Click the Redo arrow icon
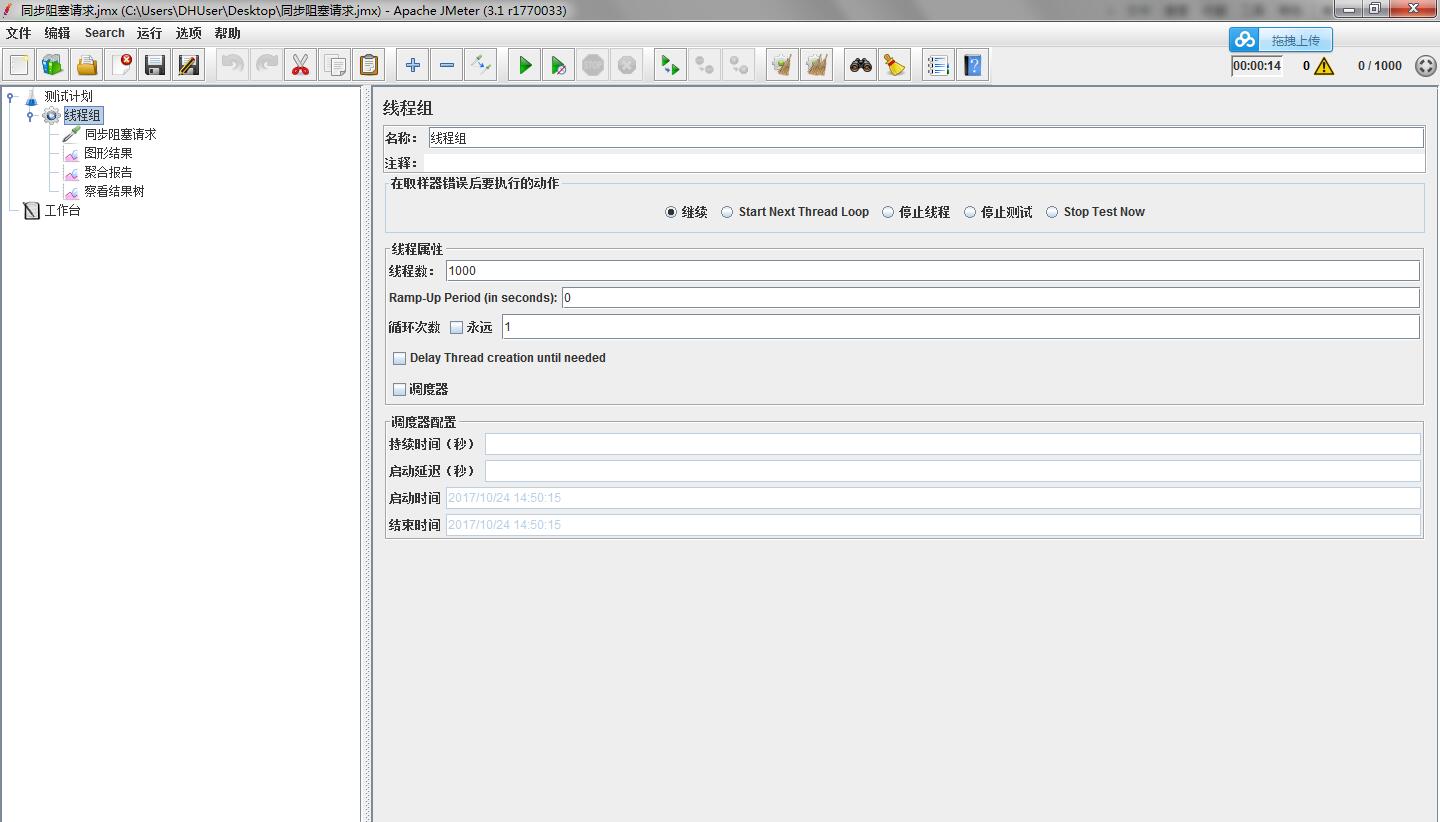 (267, 65)
